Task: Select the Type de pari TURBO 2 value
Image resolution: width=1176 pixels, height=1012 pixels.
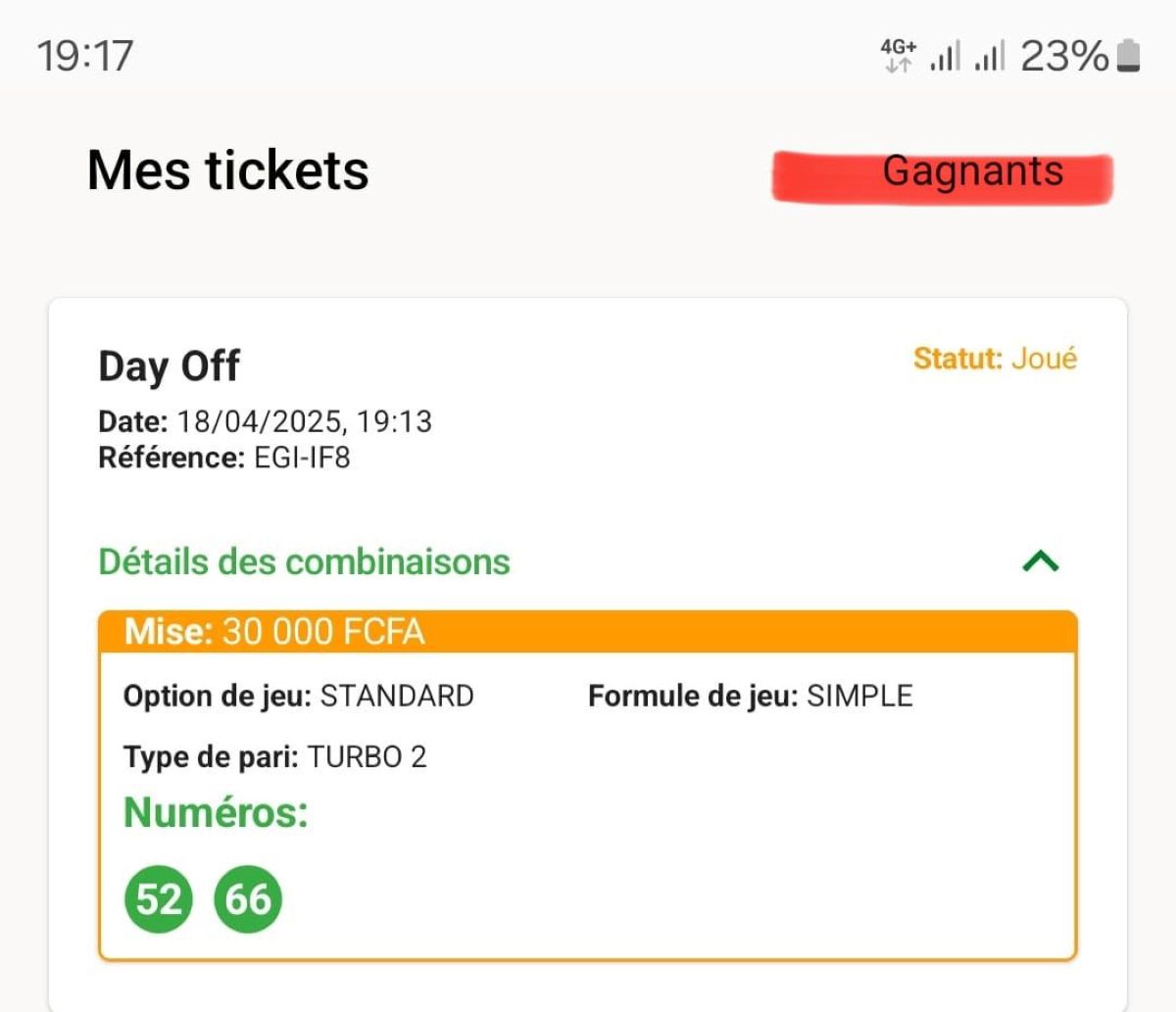Action: coord(367,756)
